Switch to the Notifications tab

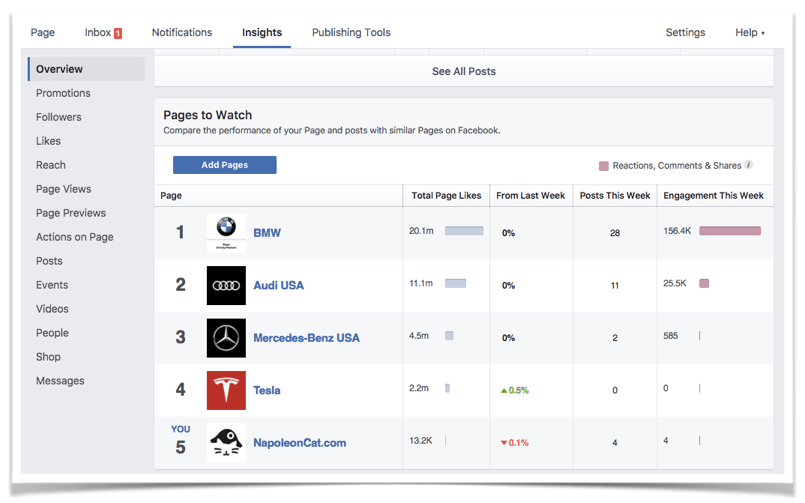pos(182,32)
